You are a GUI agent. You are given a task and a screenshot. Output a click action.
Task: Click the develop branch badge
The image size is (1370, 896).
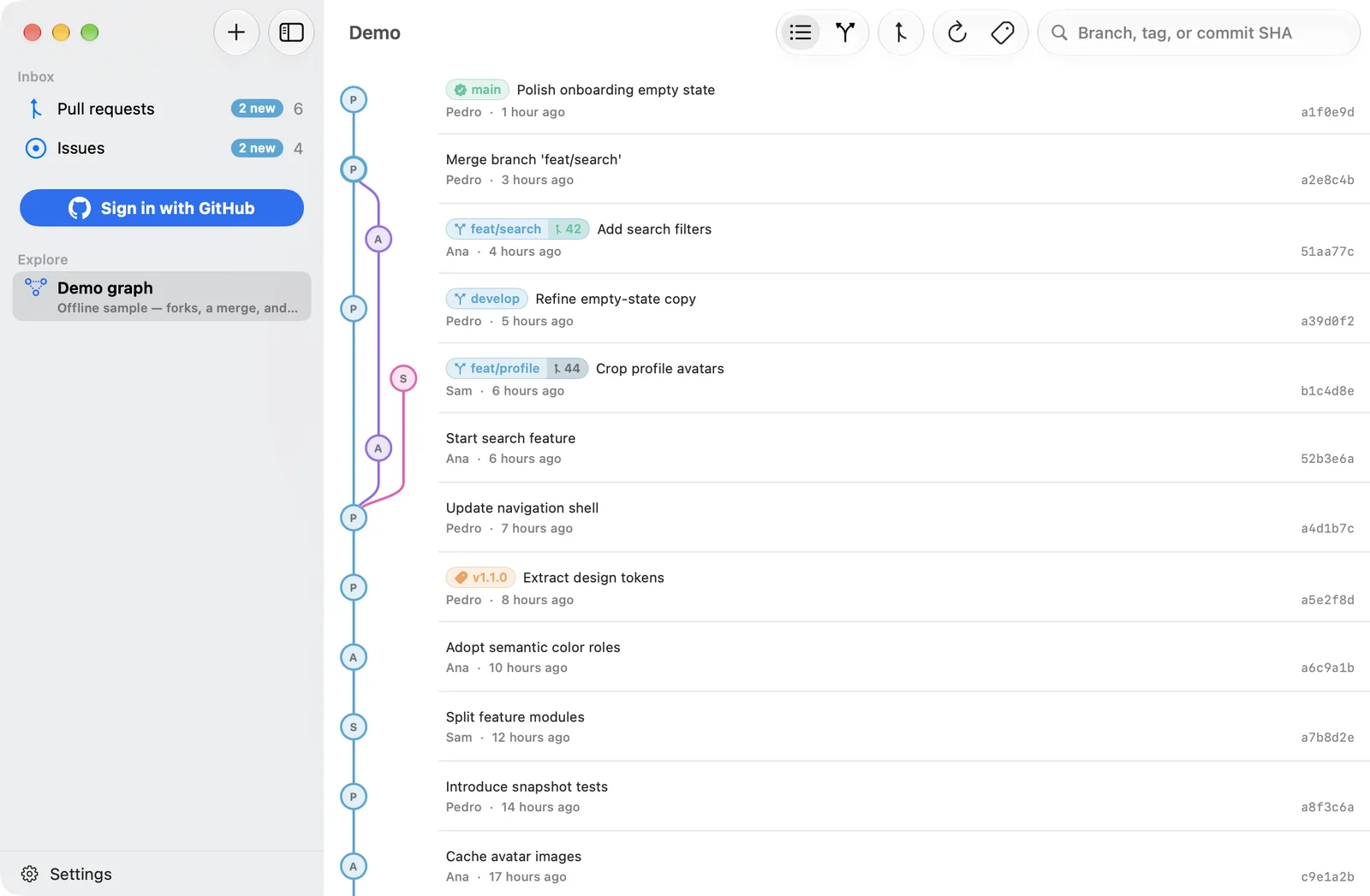point(486,299)
